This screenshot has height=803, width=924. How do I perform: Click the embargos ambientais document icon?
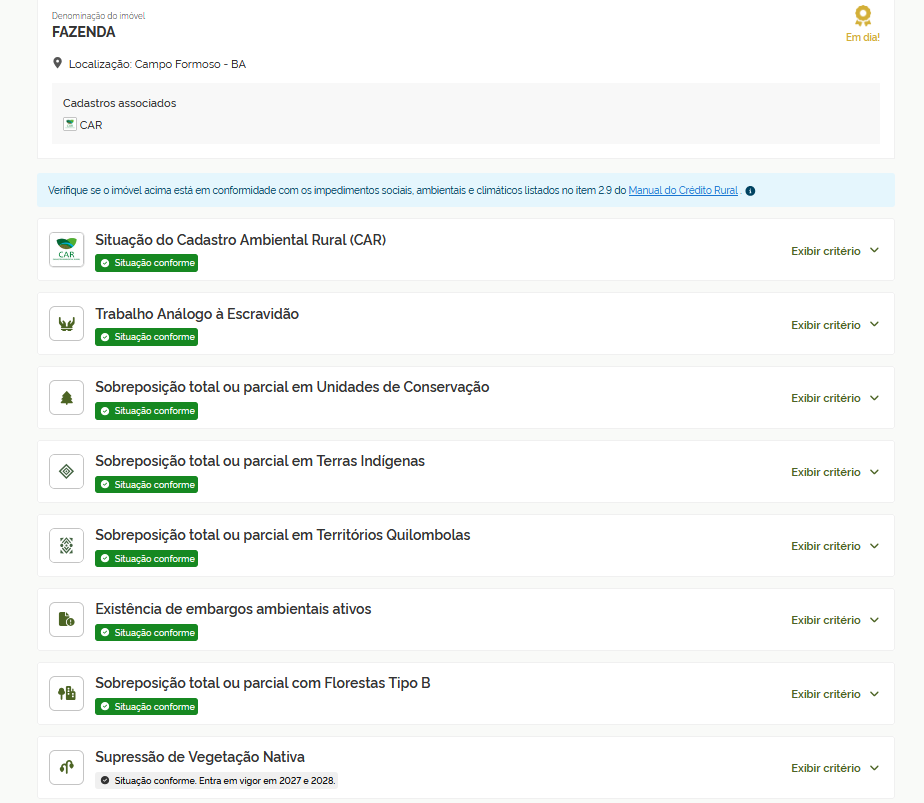point(67,619)
